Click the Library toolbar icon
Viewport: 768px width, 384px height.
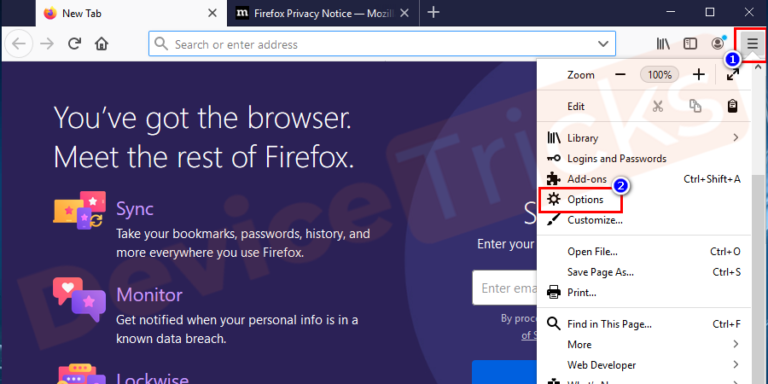click(663, 44)
